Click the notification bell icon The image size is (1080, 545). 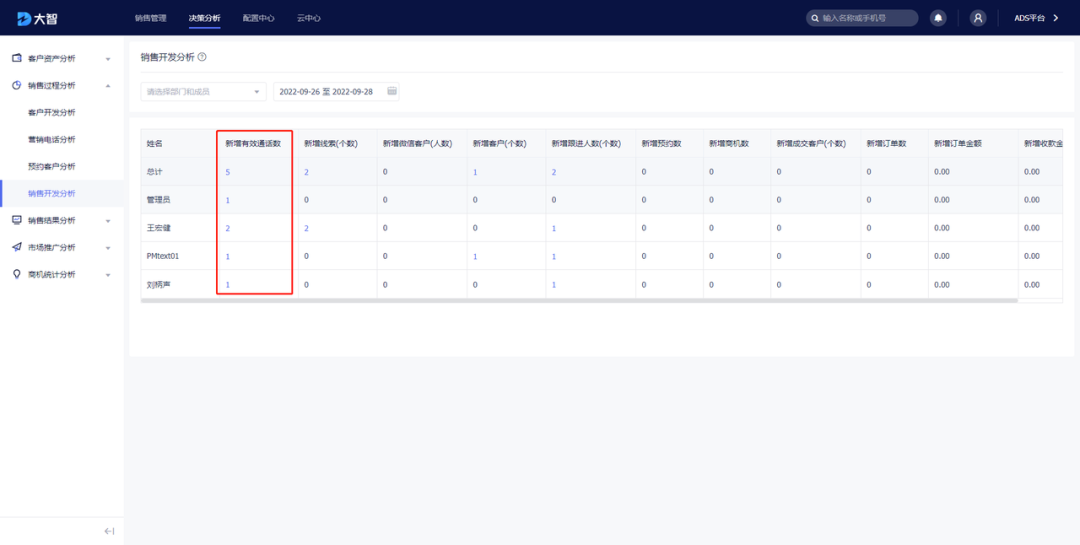coord(938,18)
